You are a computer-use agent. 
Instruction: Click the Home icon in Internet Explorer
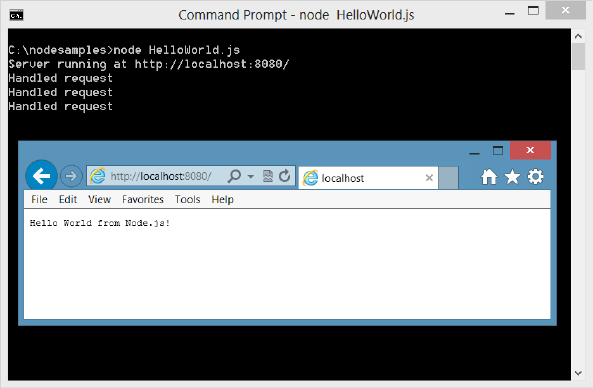pos(489,177)
